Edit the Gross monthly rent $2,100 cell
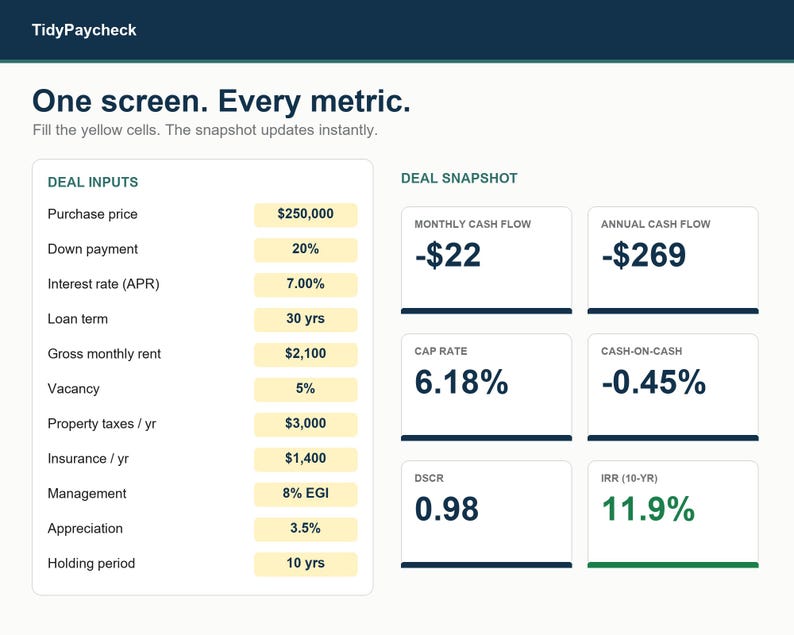This screenshot has width=794, height=635. tap(306, 354)
